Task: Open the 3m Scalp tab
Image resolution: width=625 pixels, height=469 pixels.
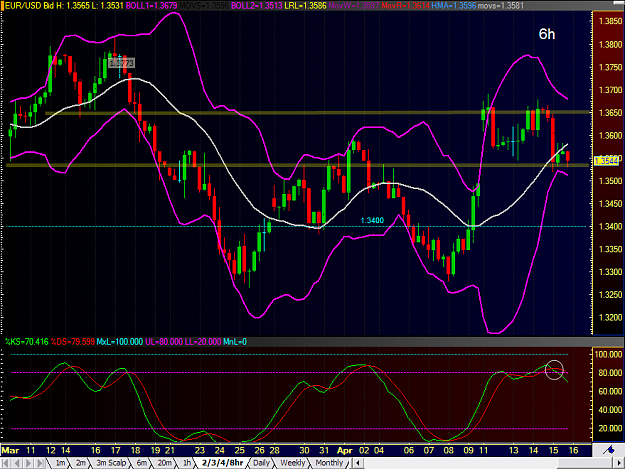Action: (x=111, y=463)
